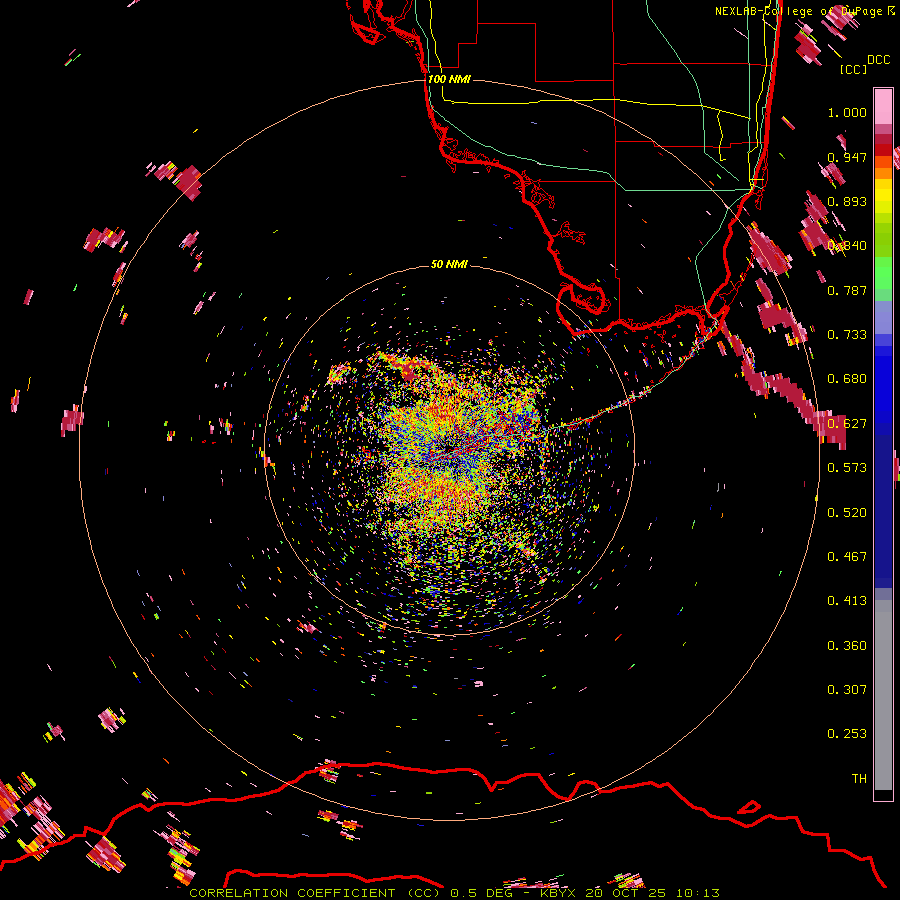
Task: Click the gray lower segment of the color bar
Action: (x=883, y=695)
